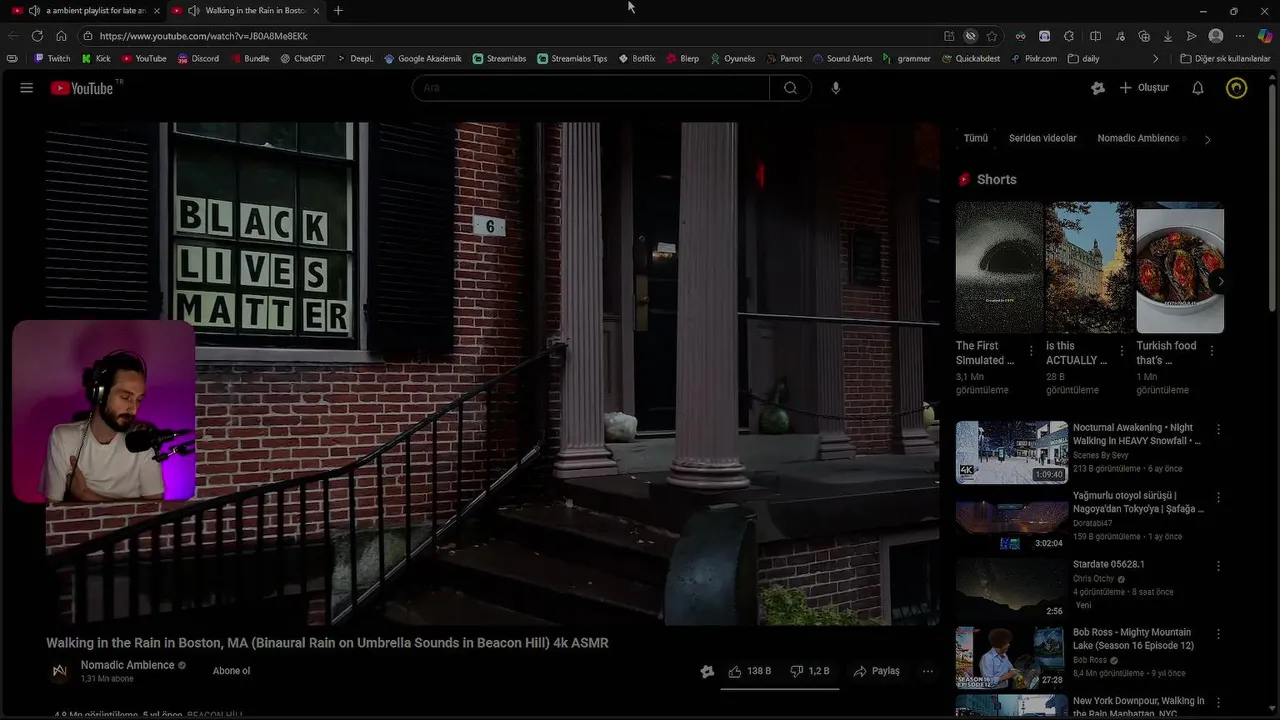Open options for 'is this ACTUALLY' short

[1121, 351]
